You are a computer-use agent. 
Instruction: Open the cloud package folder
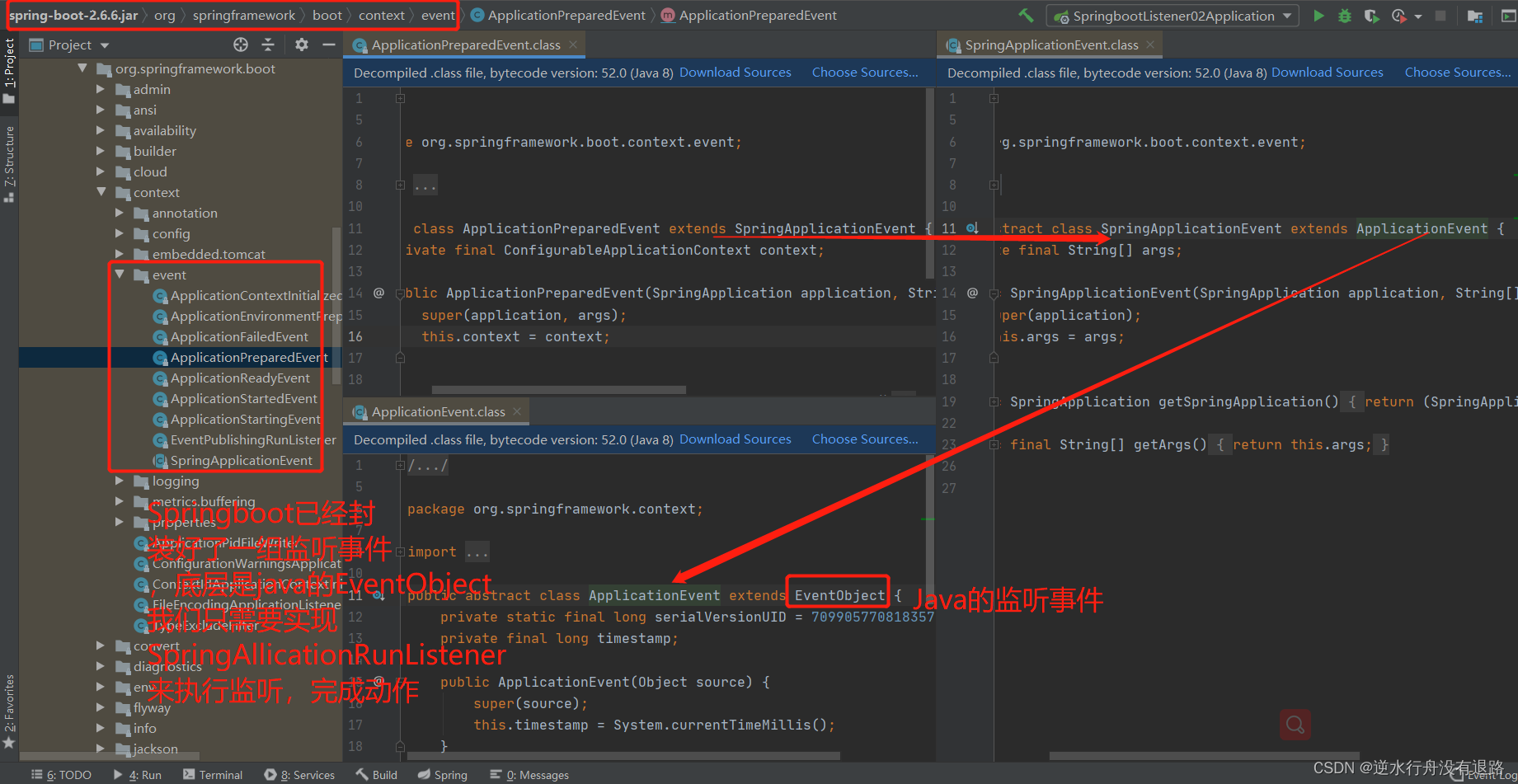tap(150, 171)
